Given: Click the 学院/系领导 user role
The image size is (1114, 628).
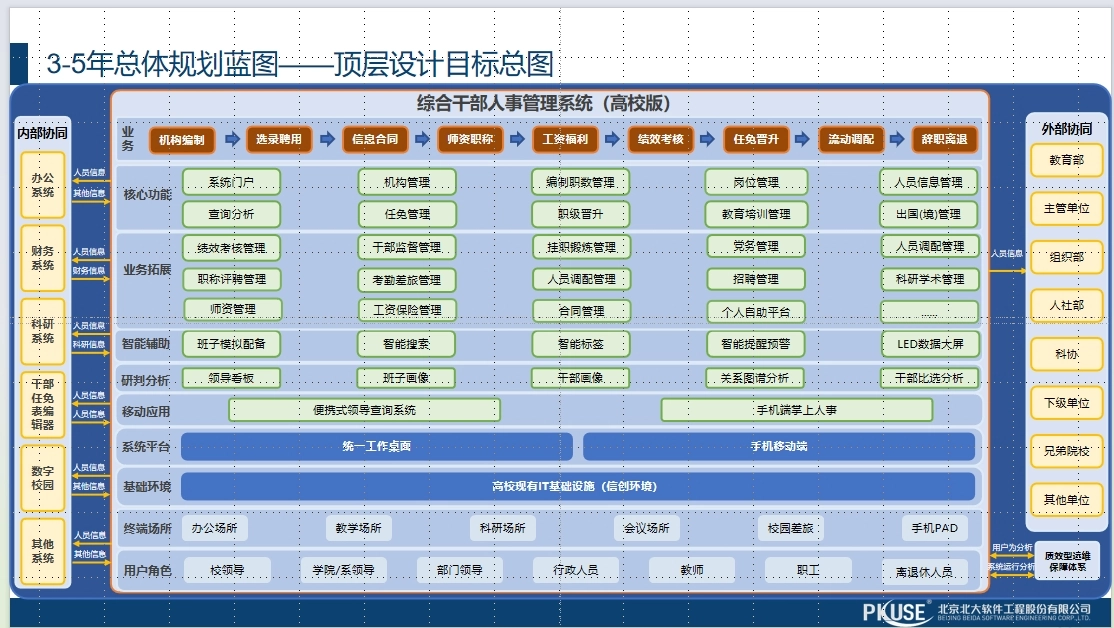Looking at the screenshot, I should coord(343,570).
